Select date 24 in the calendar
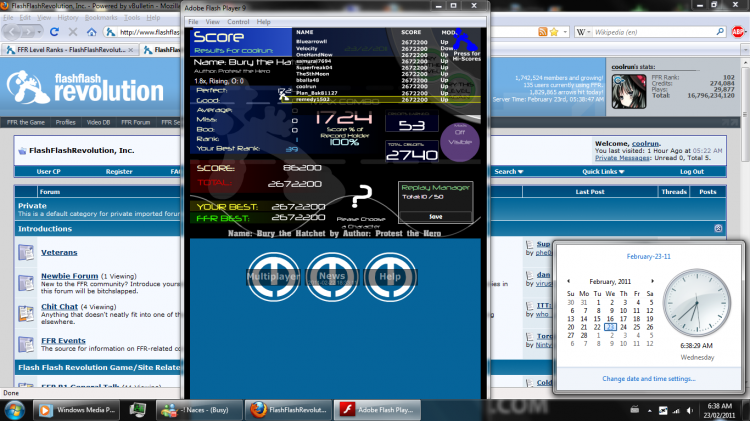The image size is (750, 421). (x=623, y=327)
